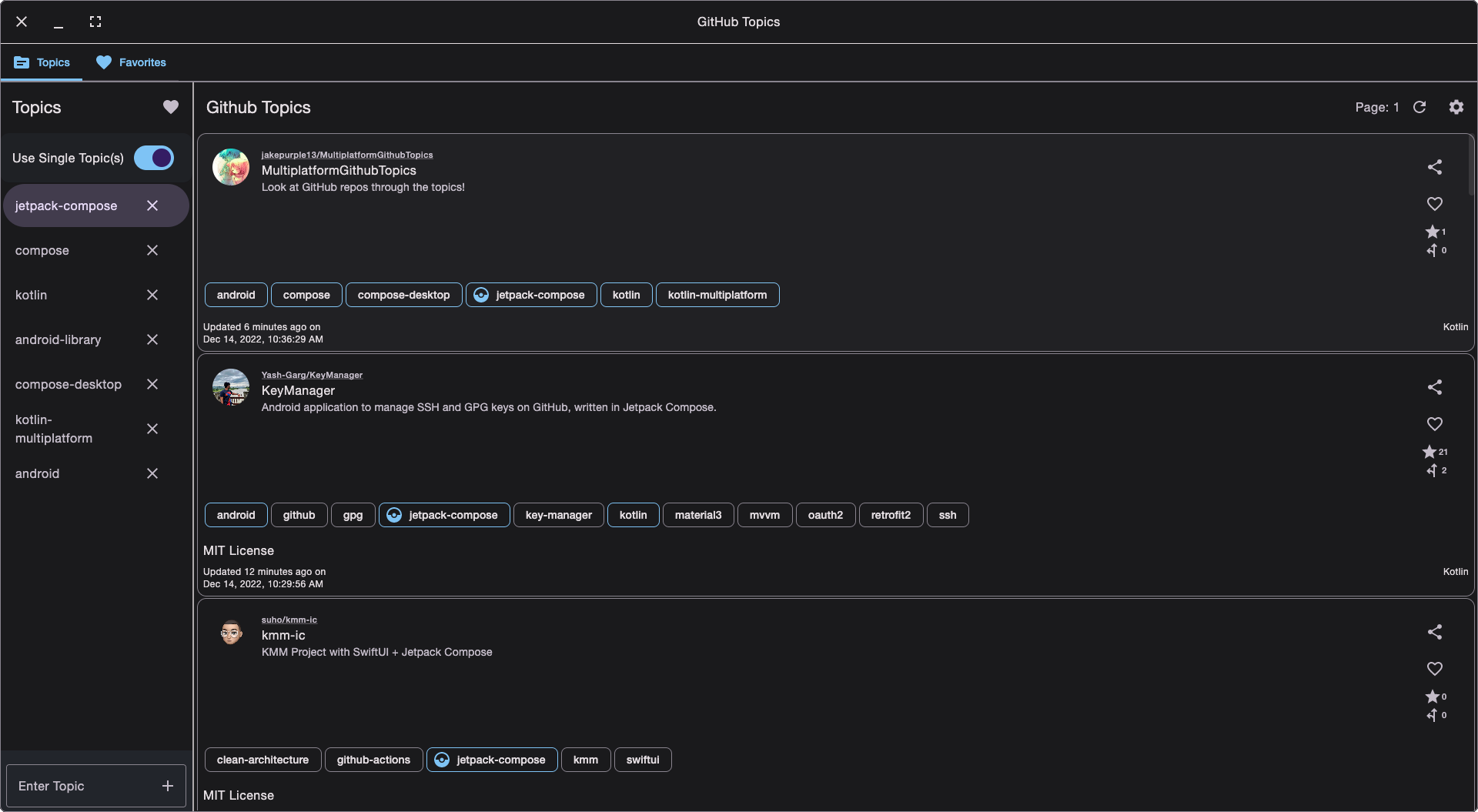This screenshot has height=812, width=1478.
Task: Click heart icon in Topics sidebar header
Action: (171, 107)
